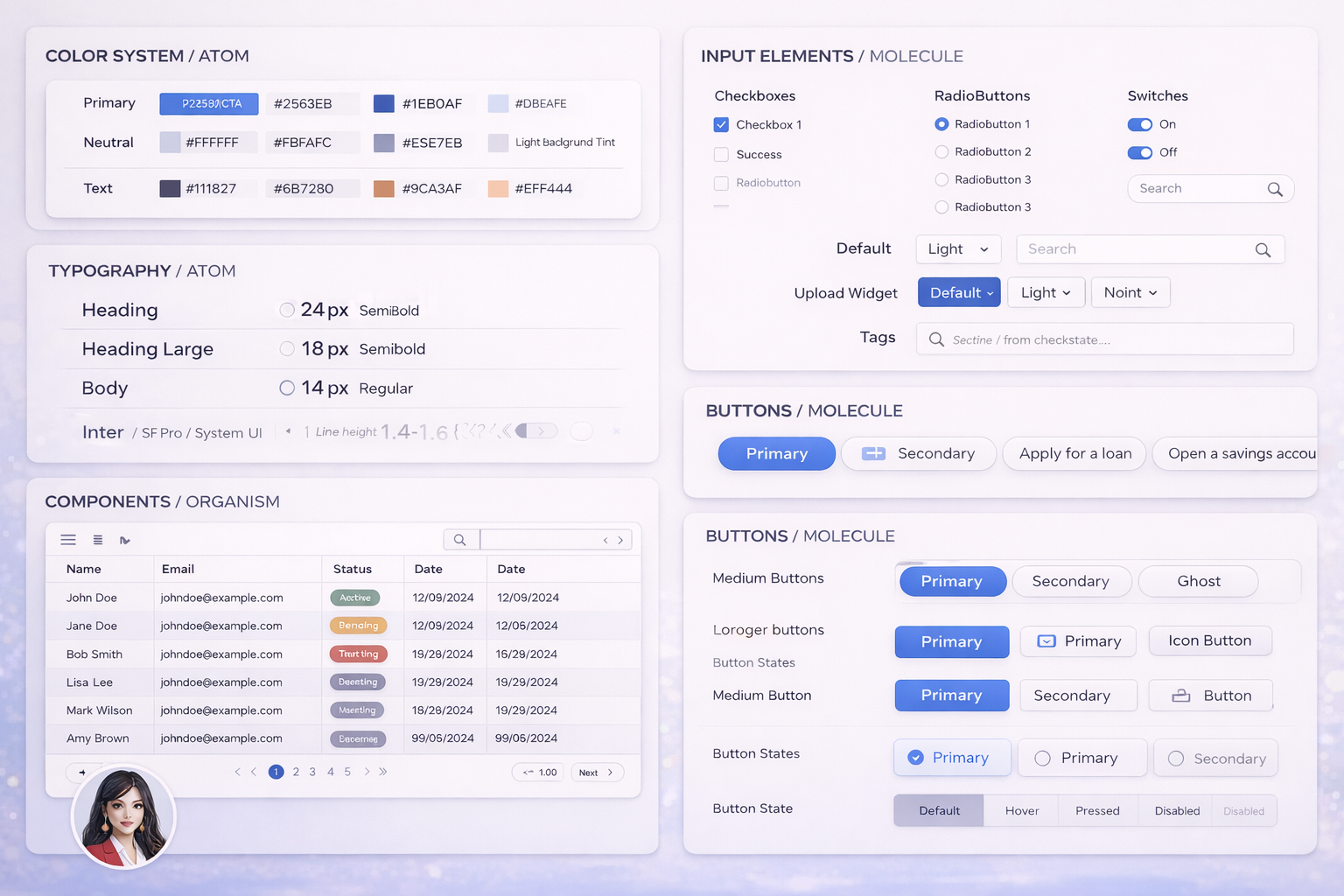The height and width of the screenshot is (896, 1344).
Task: Select Radiobutton 1
Action: pos(941,124)
